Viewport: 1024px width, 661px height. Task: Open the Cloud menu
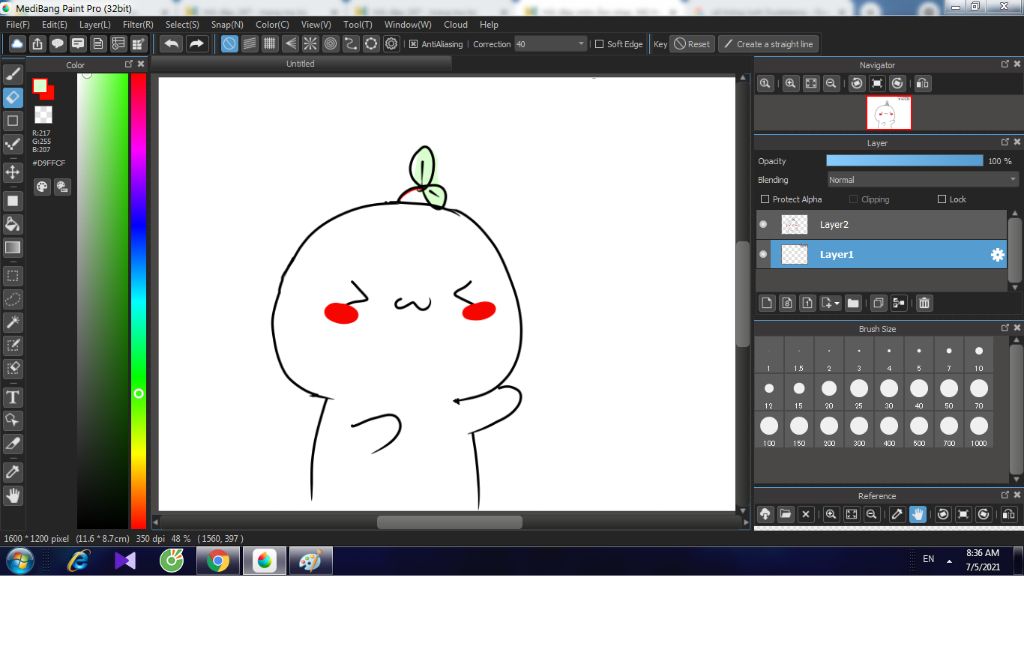tap(455, 24)
